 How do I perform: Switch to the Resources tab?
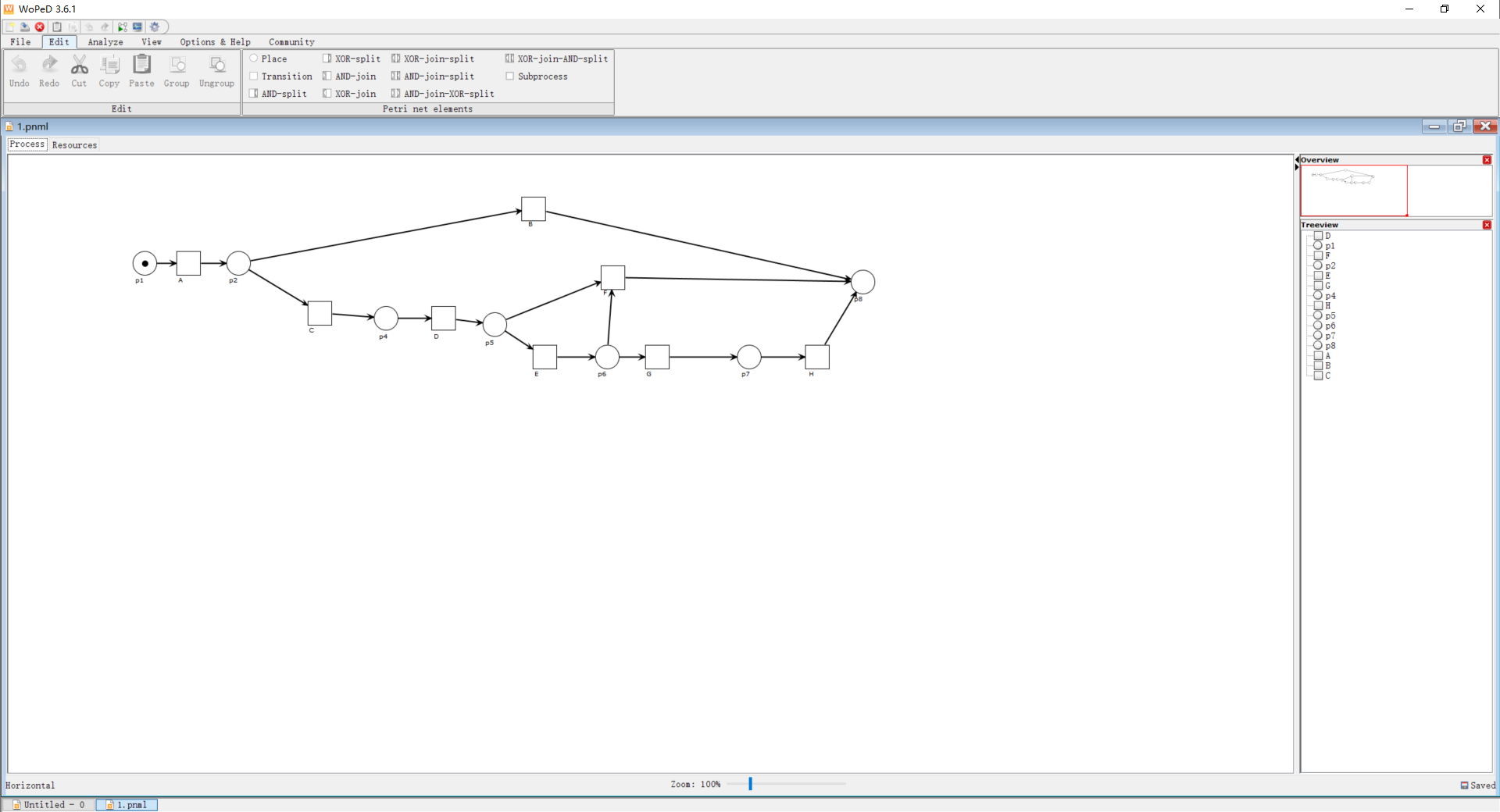[75, 145]
